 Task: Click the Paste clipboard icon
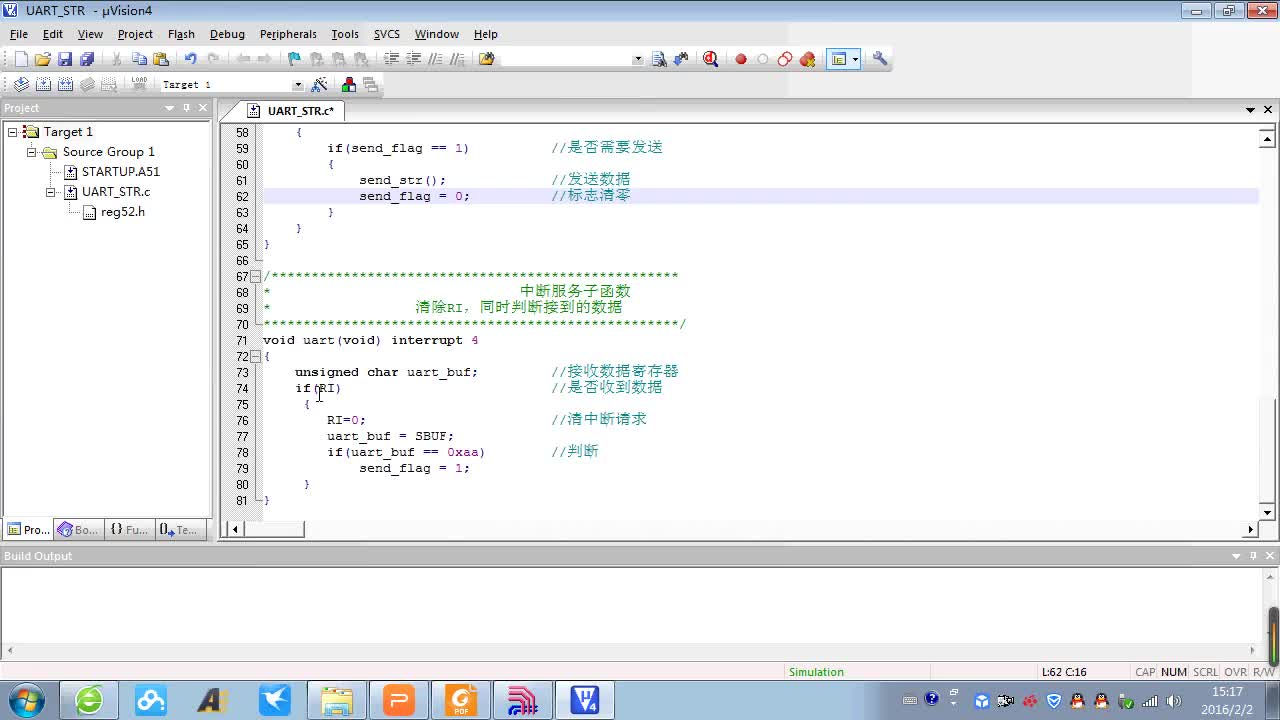161,59
